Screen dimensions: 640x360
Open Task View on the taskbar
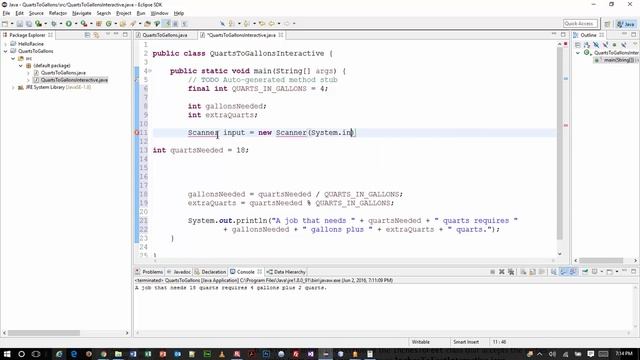pyautogui.click(x=36, y=354)
